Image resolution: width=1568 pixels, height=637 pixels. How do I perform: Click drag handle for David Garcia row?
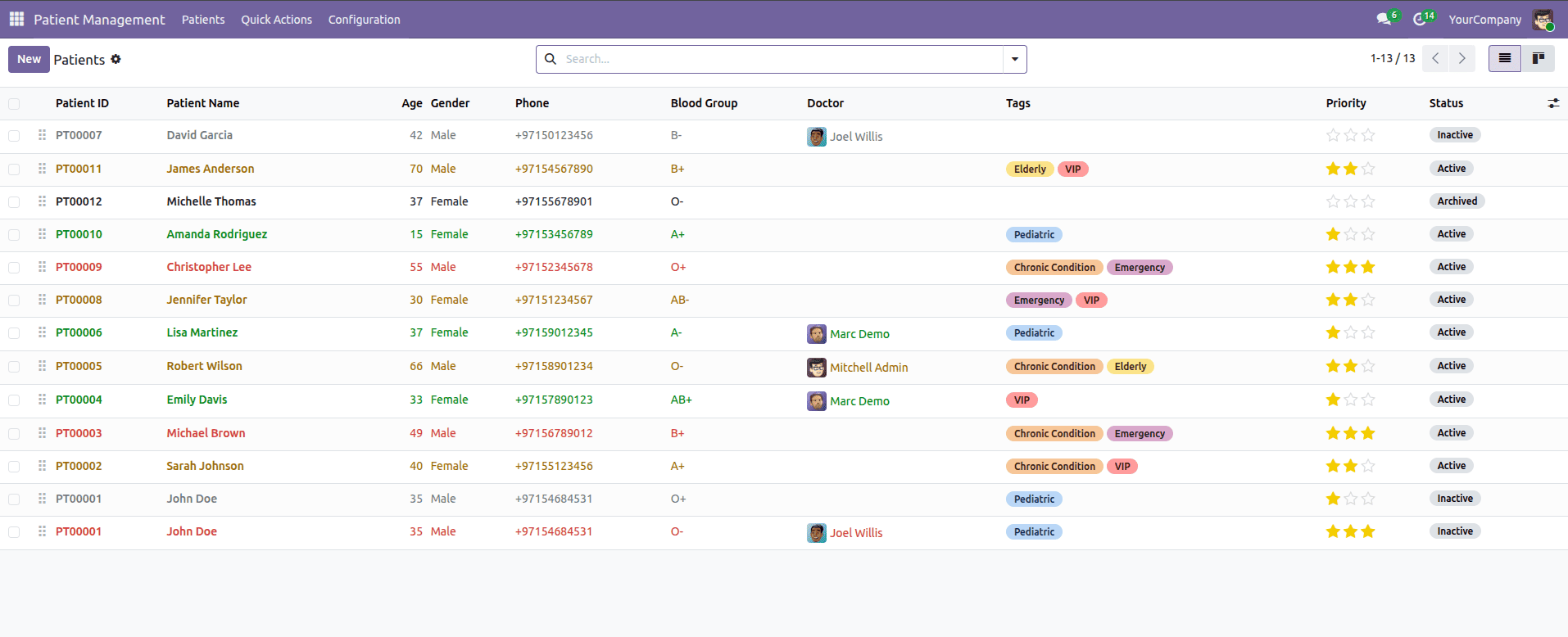click(x=42, y=135)
